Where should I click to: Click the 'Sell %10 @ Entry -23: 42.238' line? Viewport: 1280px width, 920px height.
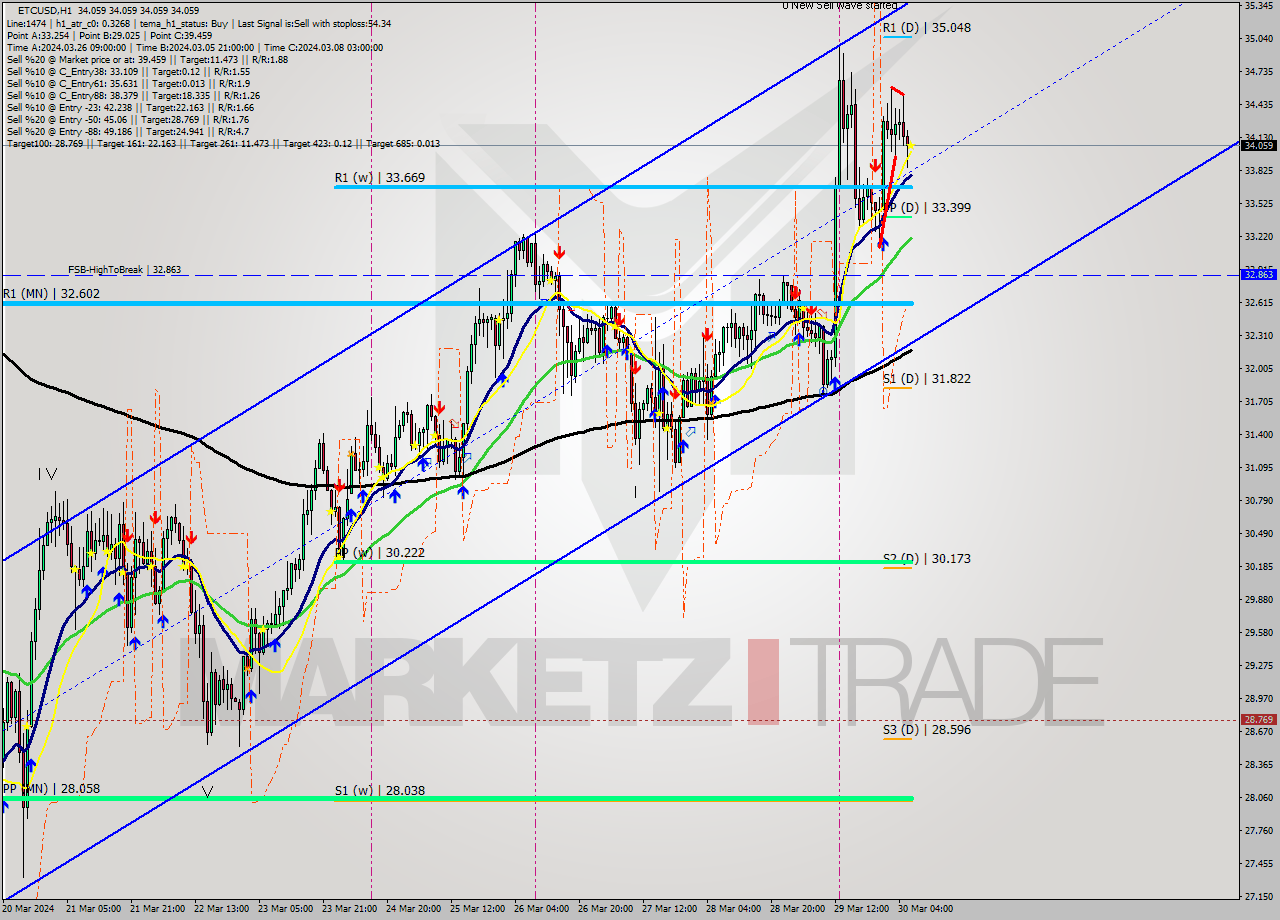[x=130, y=107]
